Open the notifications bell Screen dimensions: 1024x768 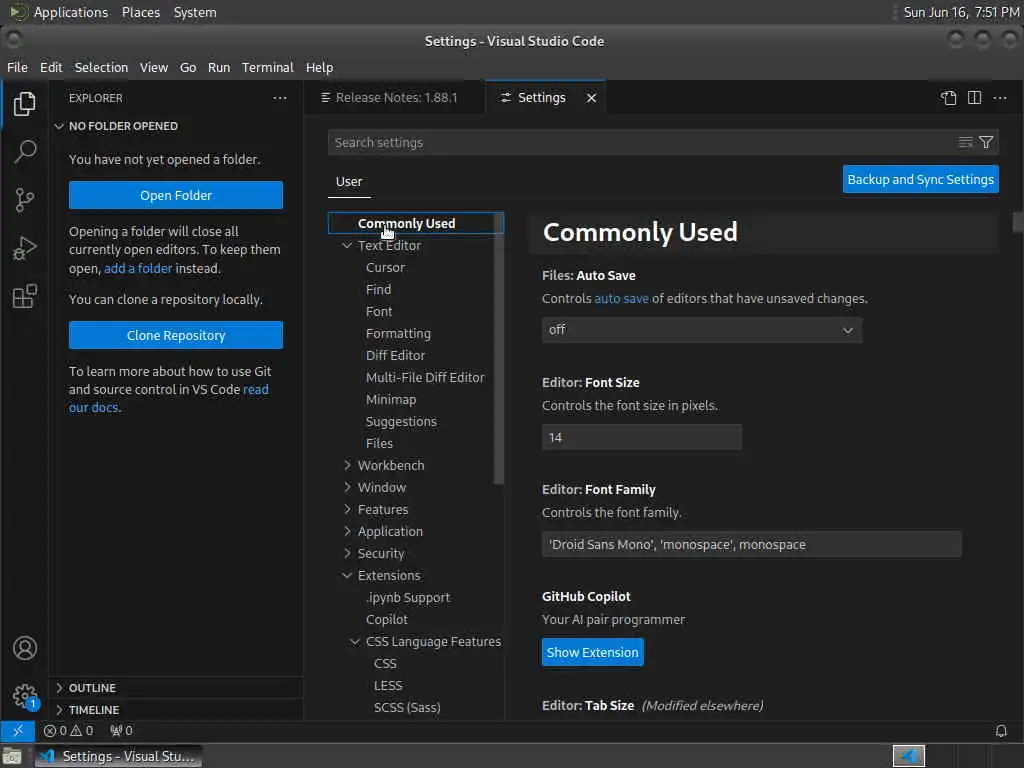(1000, 731)
